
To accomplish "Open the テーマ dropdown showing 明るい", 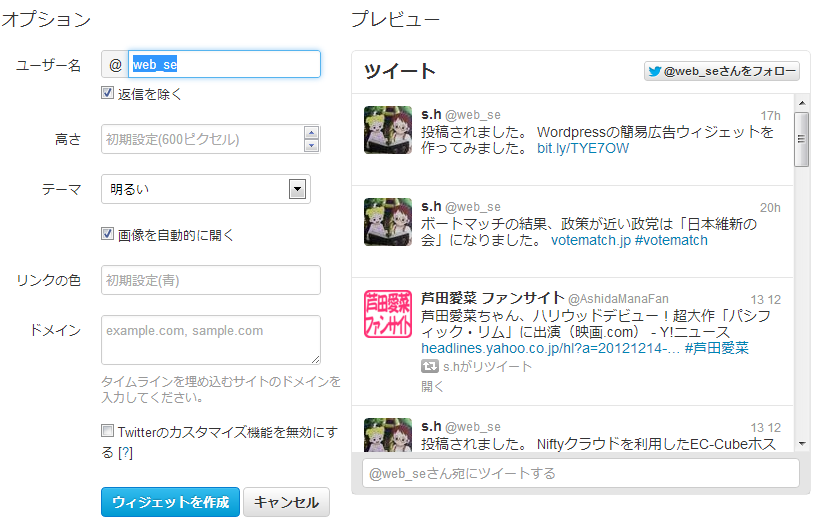I will coord(206,189).
